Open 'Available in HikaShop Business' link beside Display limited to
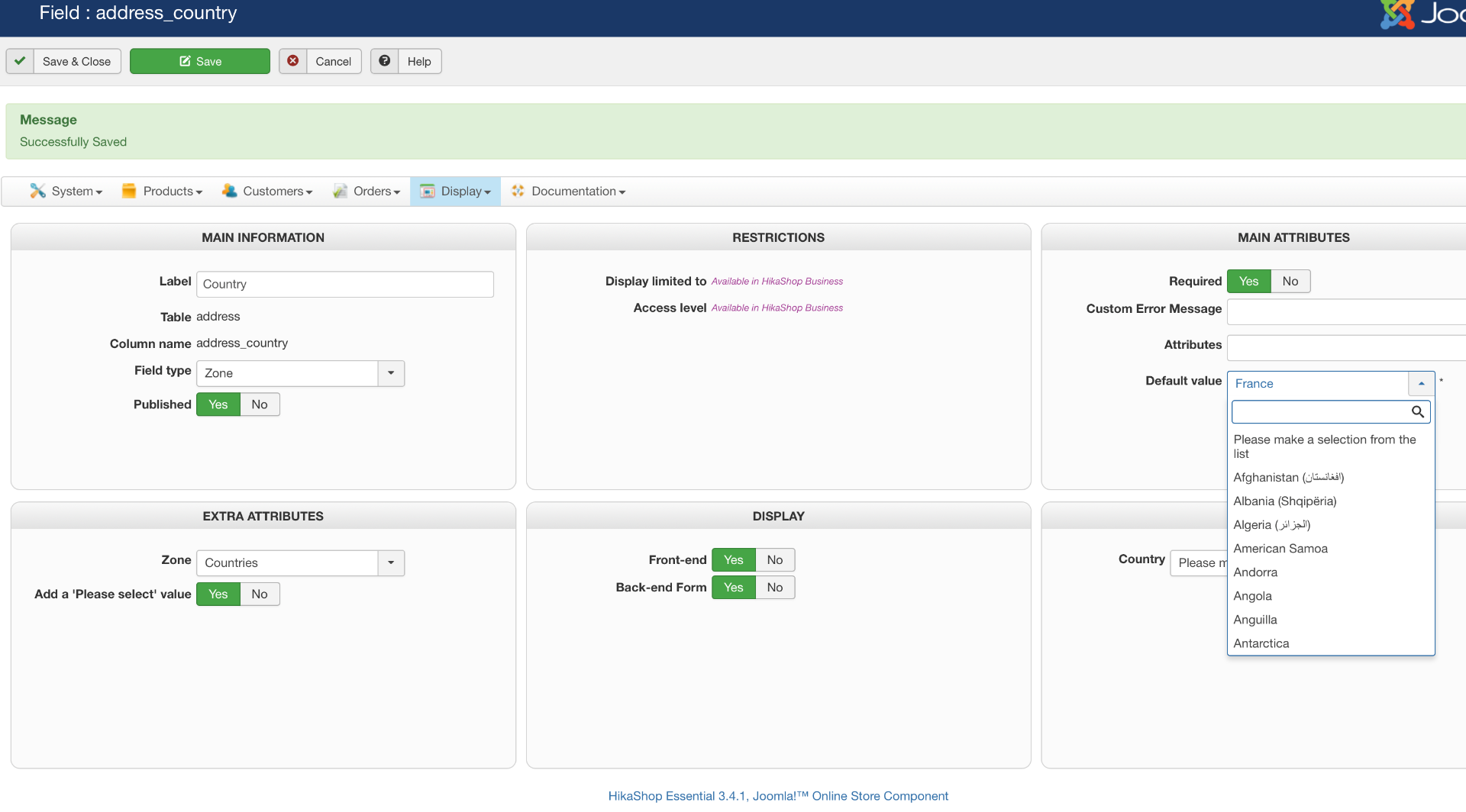Screen dimensions: 1466x812 [777, 282]
